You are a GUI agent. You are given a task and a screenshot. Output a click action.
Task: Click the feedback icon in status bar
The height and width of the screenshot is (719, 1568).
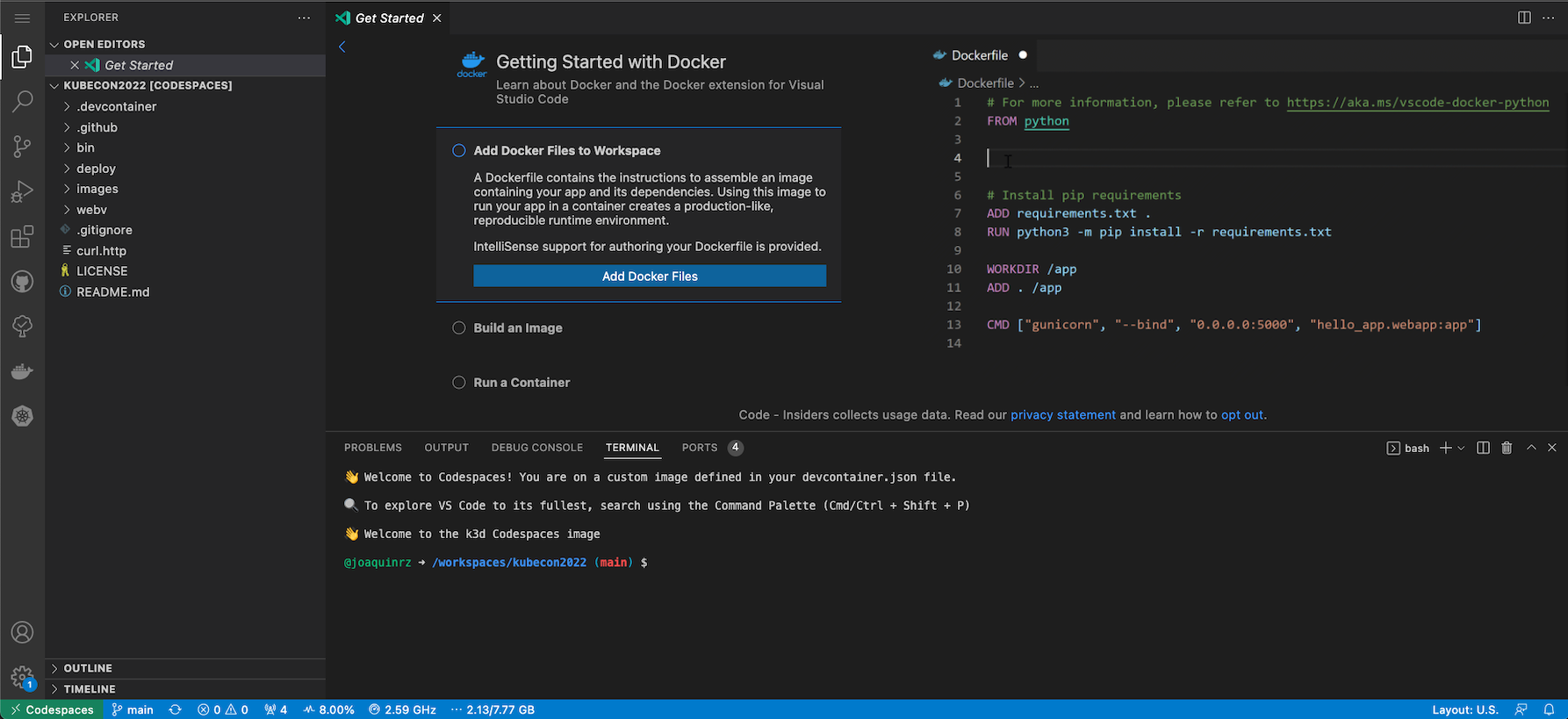(x=1521, y=709)
